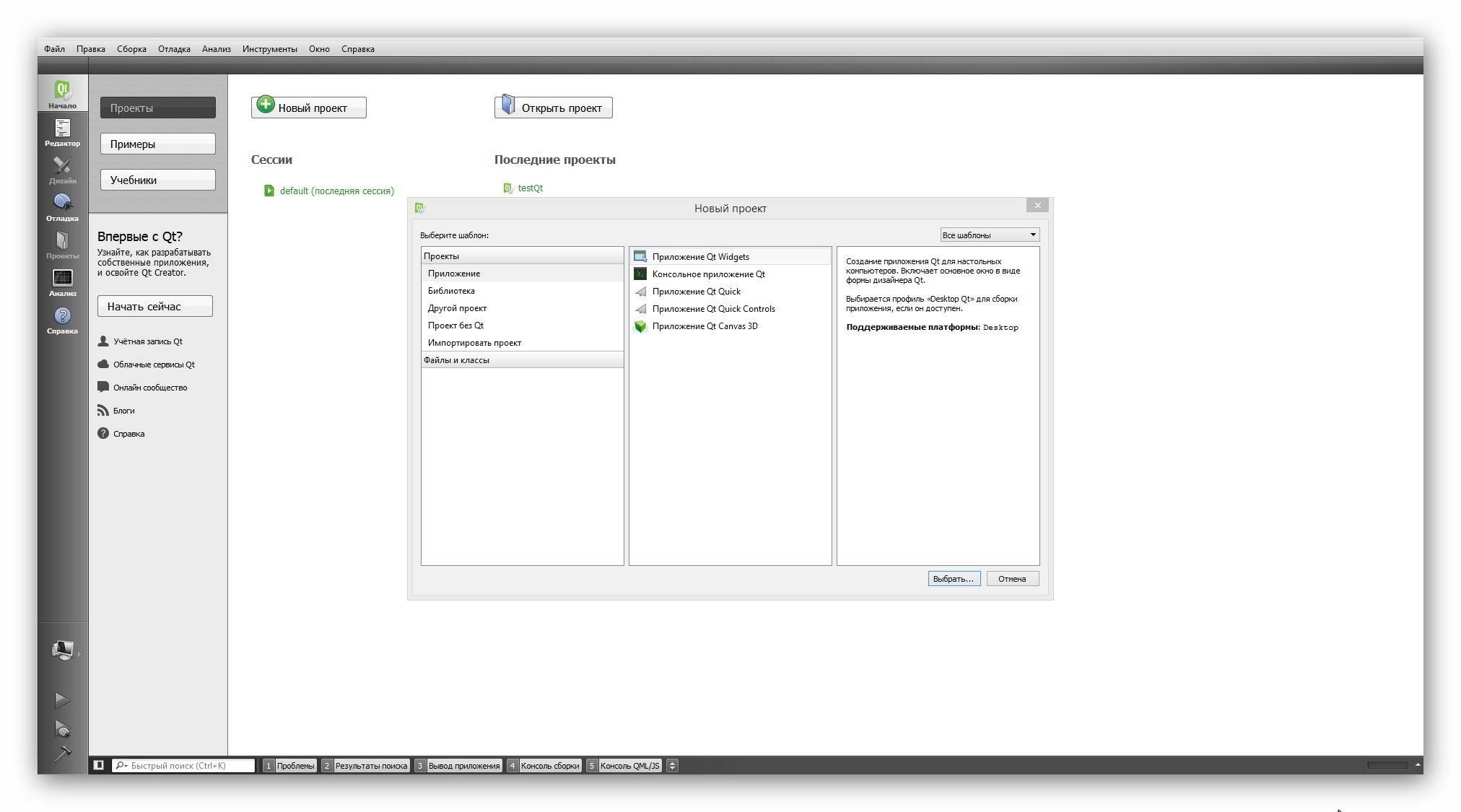Viewport: 1461px width, 812px height.
Task: Click Приложение Qt Quick paper-plane icon
Action: (x=640, y=291)
